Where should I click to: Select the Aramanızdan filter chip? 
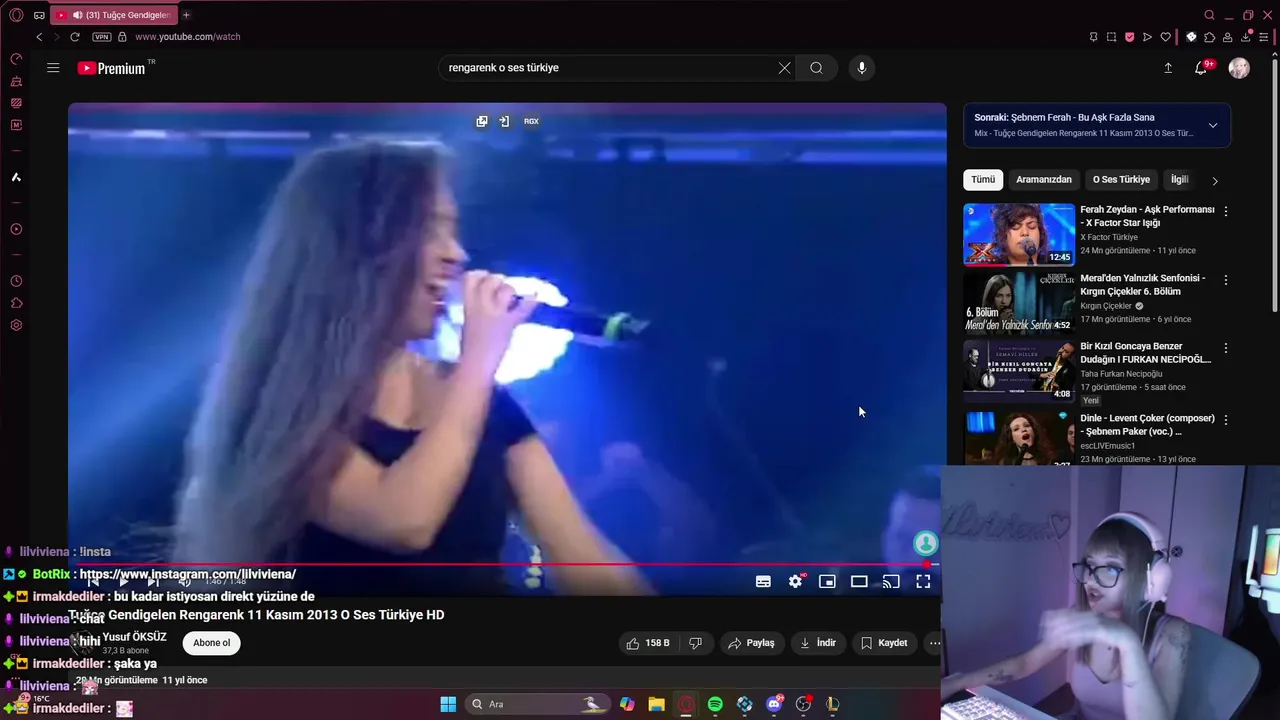coord(1044,180)
